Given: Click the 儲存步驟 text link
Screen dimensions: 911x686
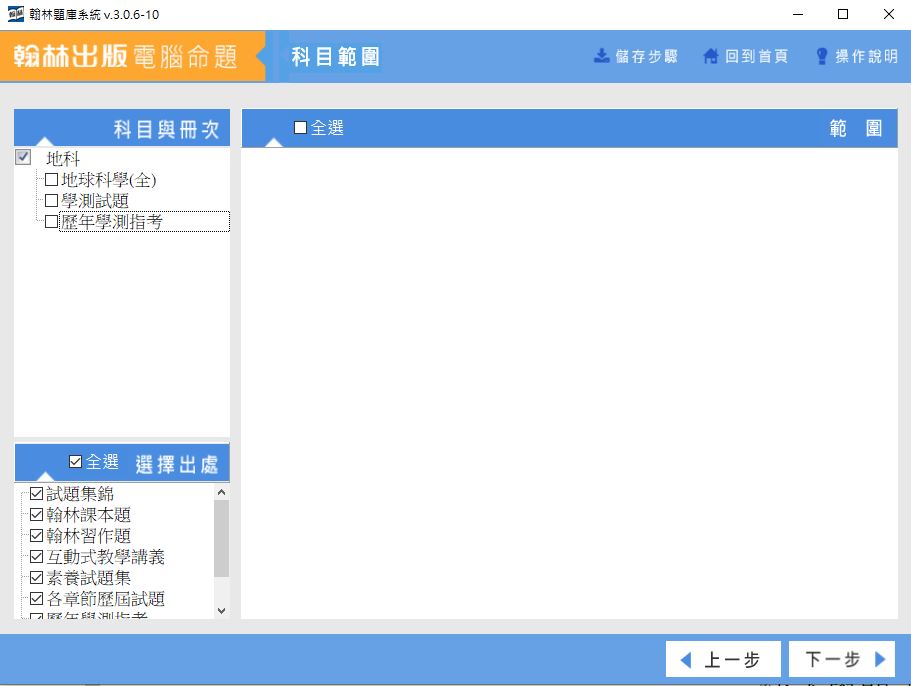Looking at the screenshot, I should click(647, 56).
